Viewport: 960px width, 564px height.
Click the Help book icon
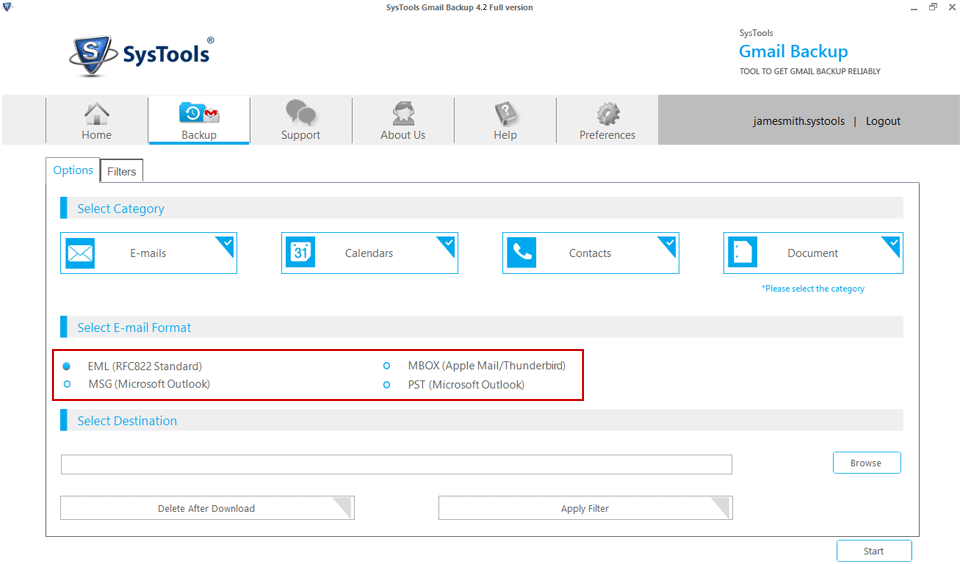coord(505,114)
